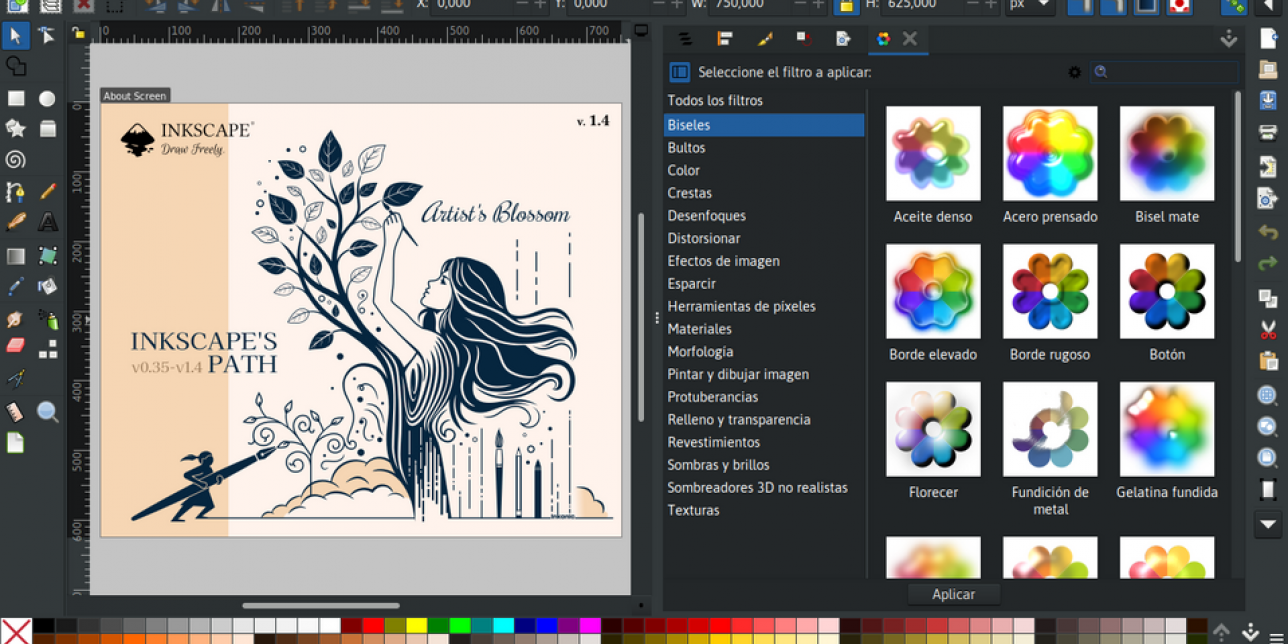The image size is (1288, 644).
Task: Close the Filter gallery tab
Action: (910, 39)
